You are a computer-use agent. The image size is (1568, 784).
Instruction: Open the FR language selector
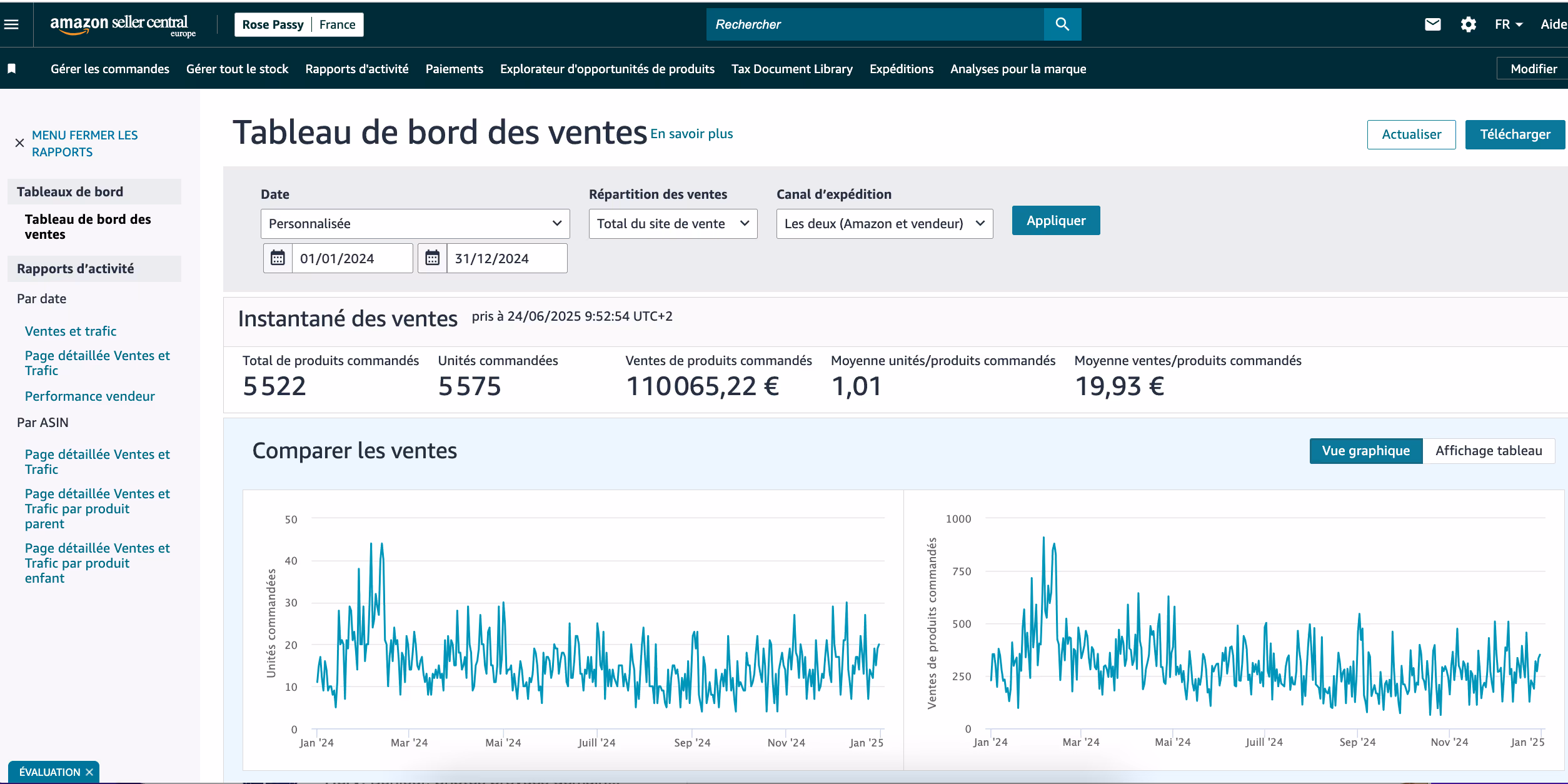tap(1508, 24)
